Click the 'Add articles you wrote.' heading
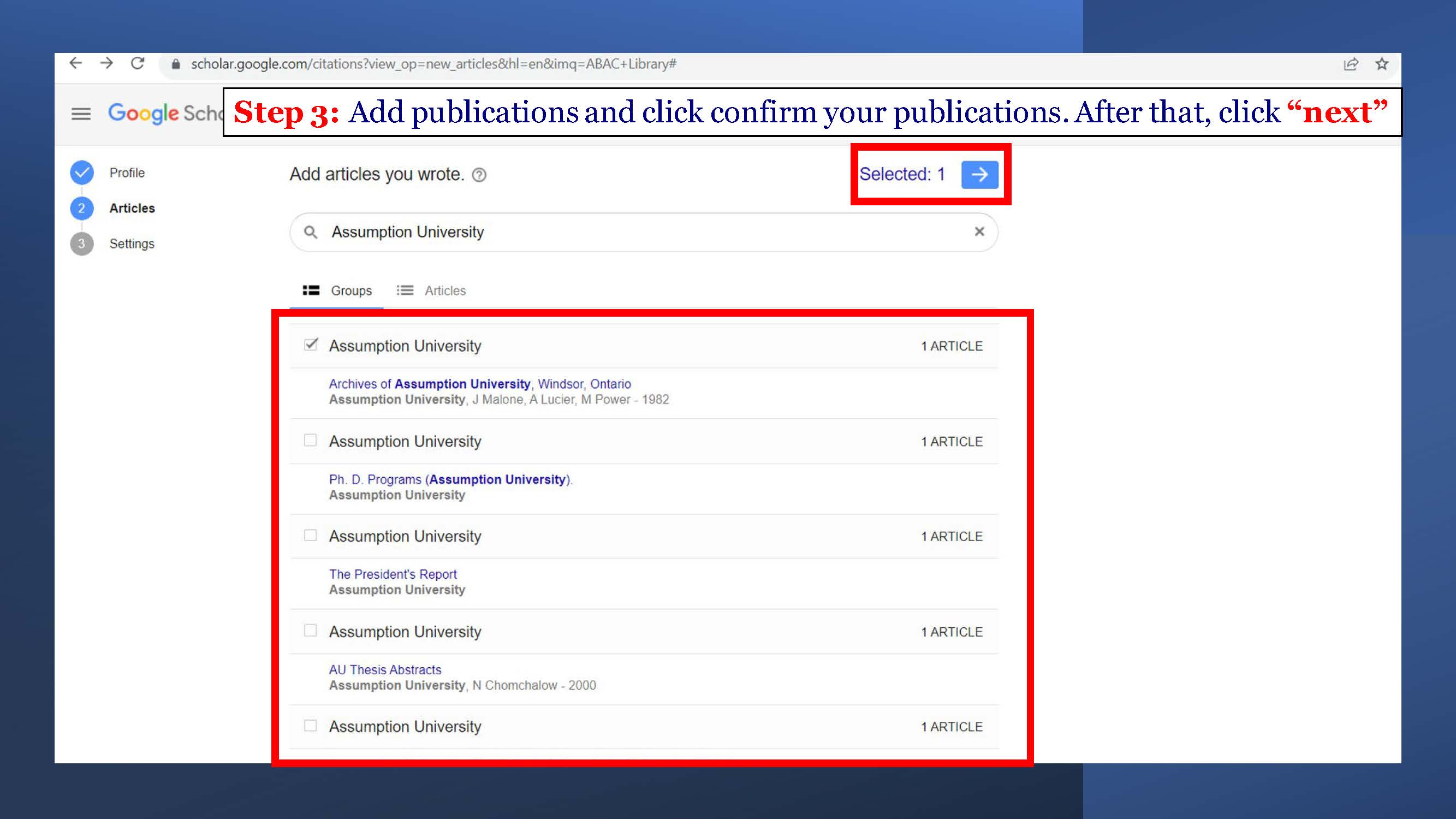The height and width of the screenshot is (819, 1456). coord(377,175)
